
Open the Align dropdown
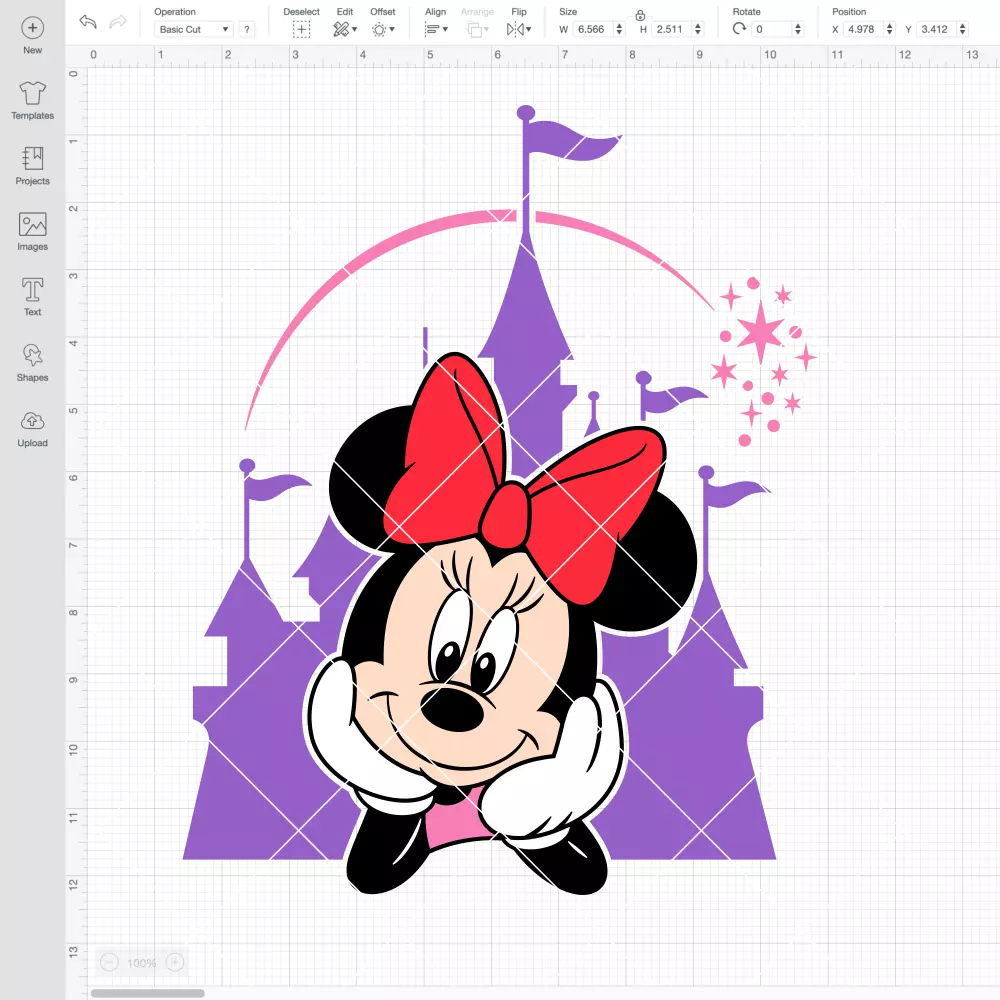(x=436, y=29)
